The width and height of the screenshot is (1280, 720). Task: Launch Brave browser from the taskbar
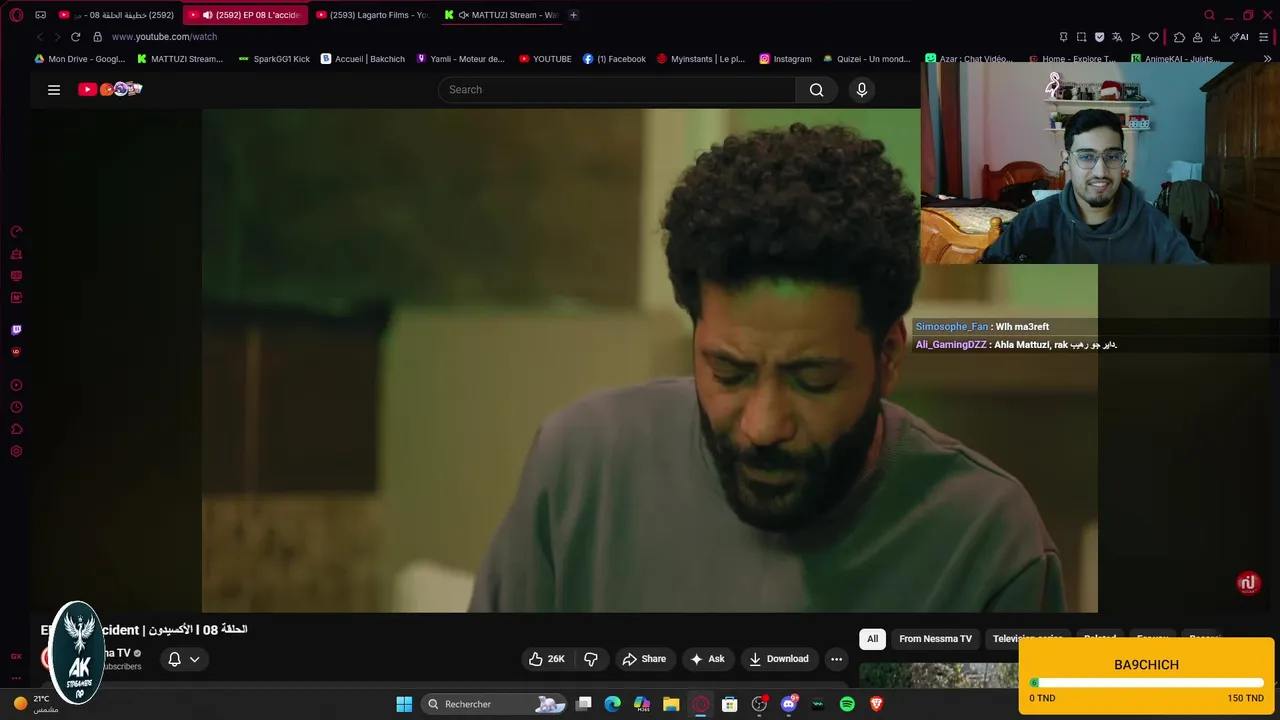(876, 704)
